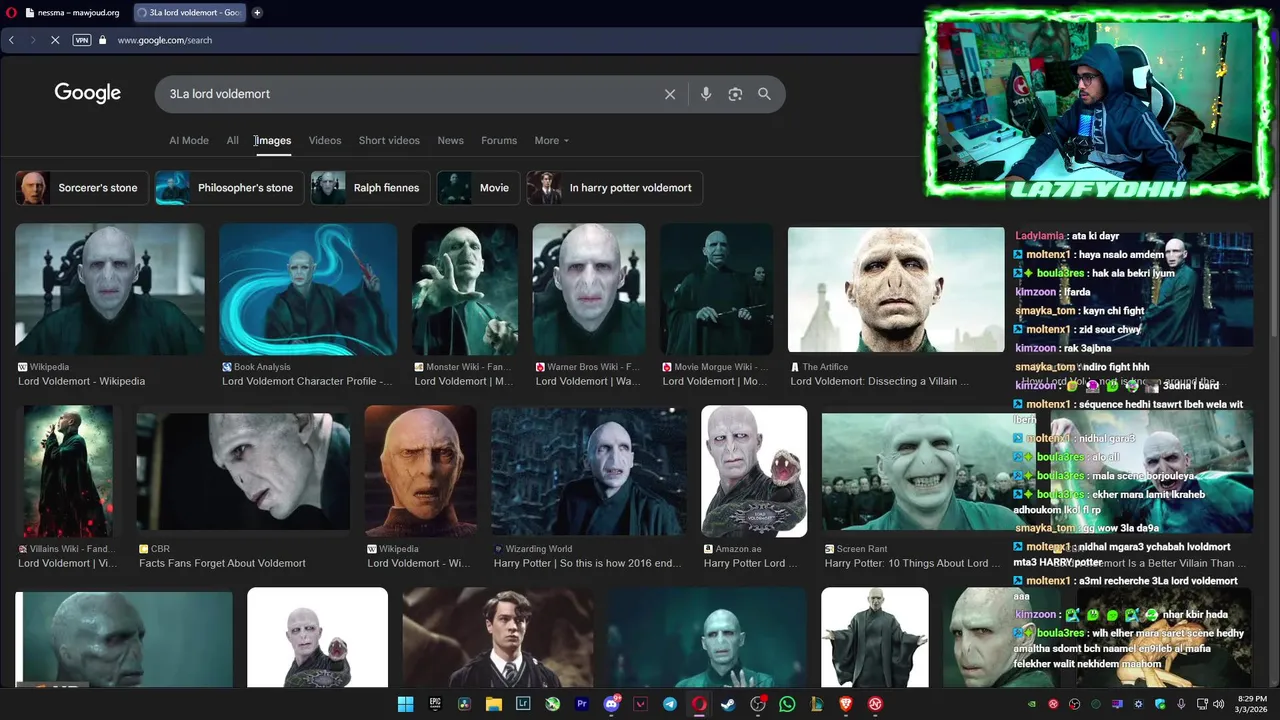This screenshot has height=720, width=1280.
Task: Open Brave browser from the taskbar
Action: pos(846,704)
